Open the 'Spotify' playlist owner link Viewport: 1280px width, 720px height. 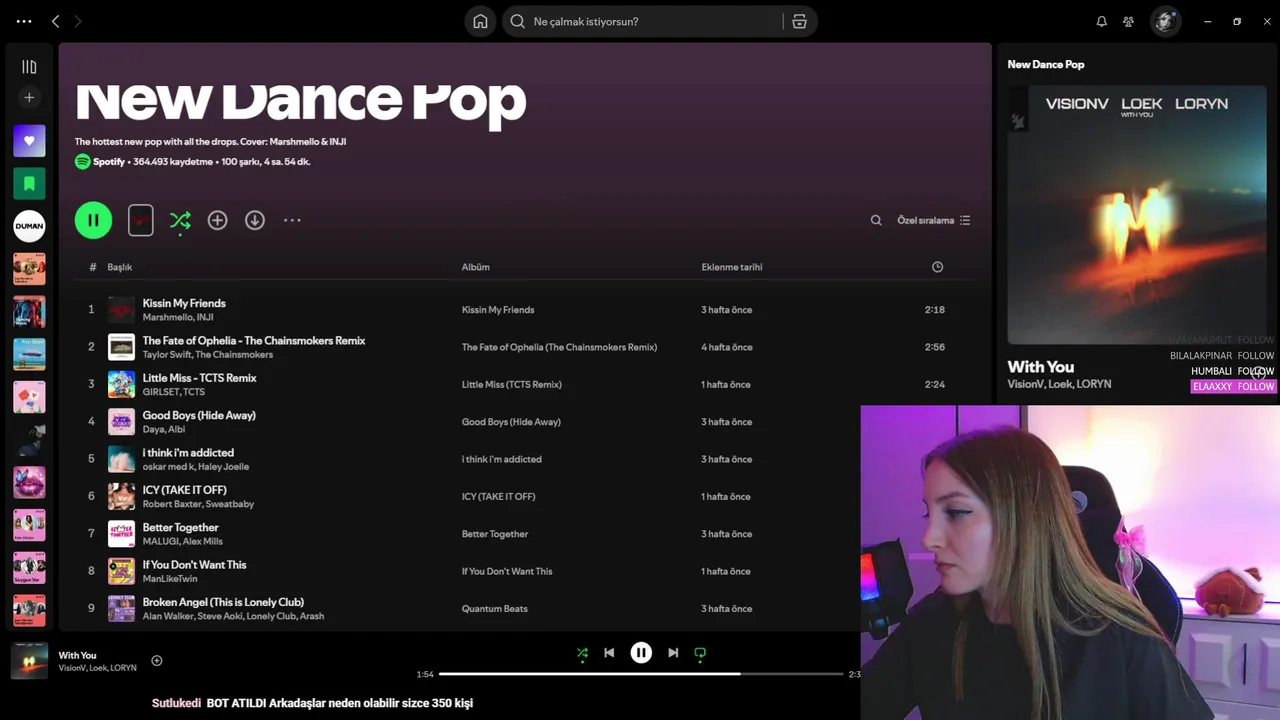coord(109,161)
